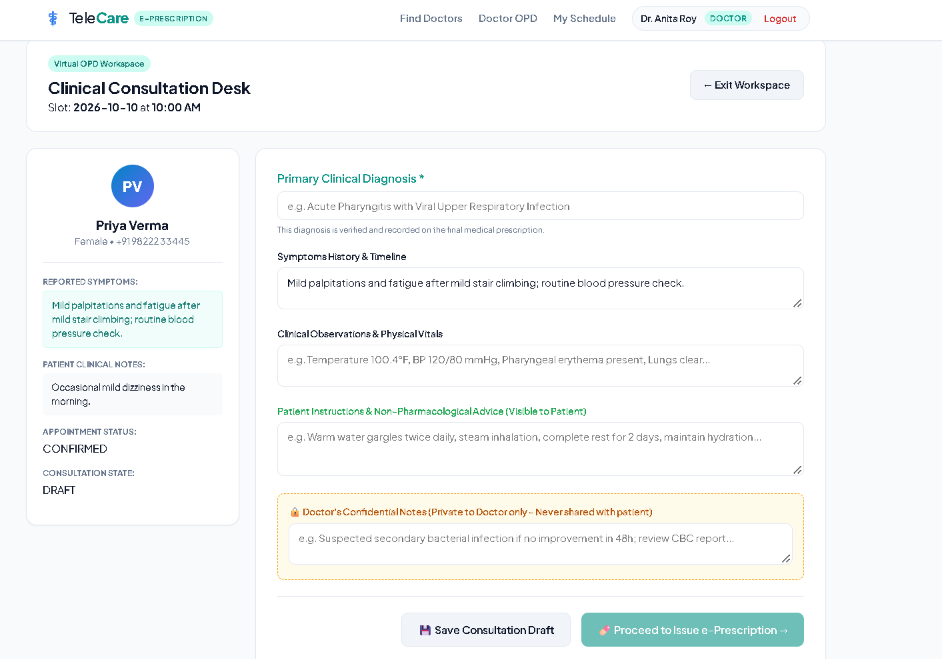Click the 'Occasional mild dizziness' patient note
Viewport: 942px width, 659px height.
132,395
